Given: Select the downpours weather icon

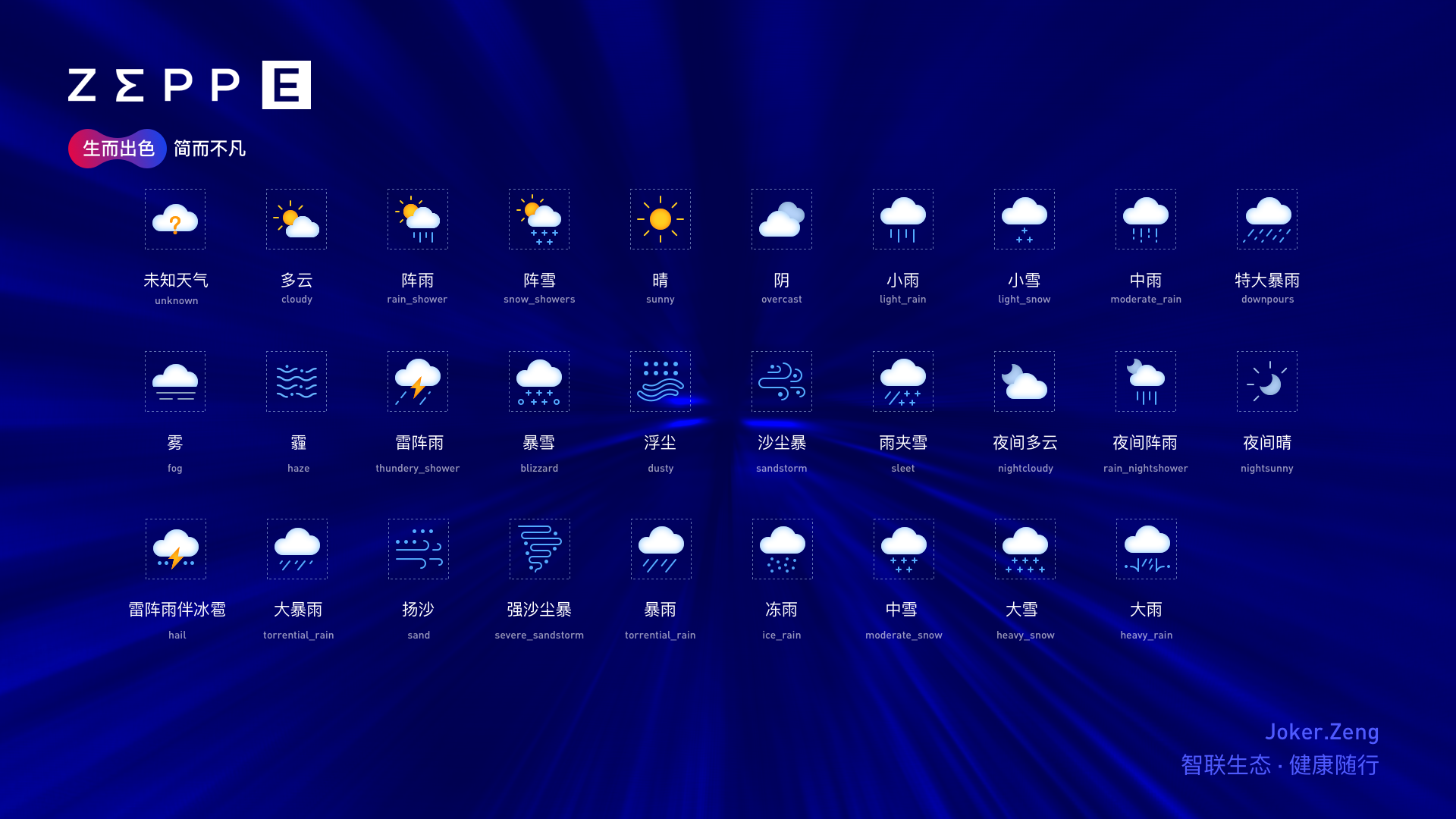Looking at the screenshot, I should click(1267, 219).
